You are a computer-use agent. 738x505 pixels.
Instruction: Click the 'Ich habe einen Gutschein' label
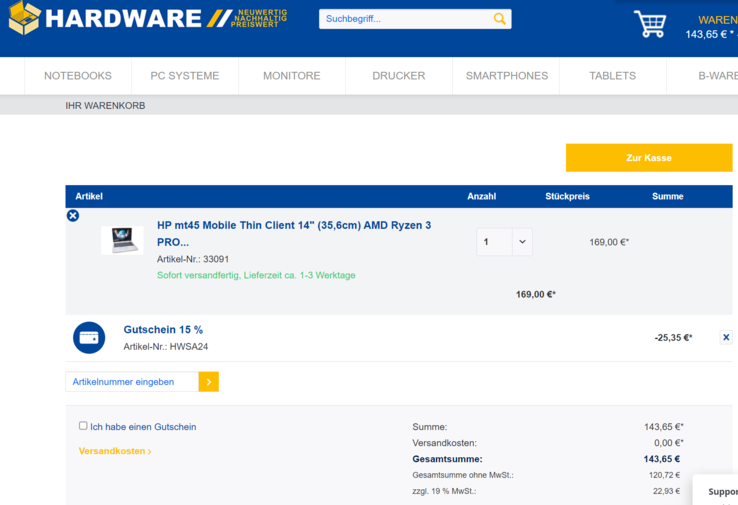pyautogui.click(x=143, y=427)
